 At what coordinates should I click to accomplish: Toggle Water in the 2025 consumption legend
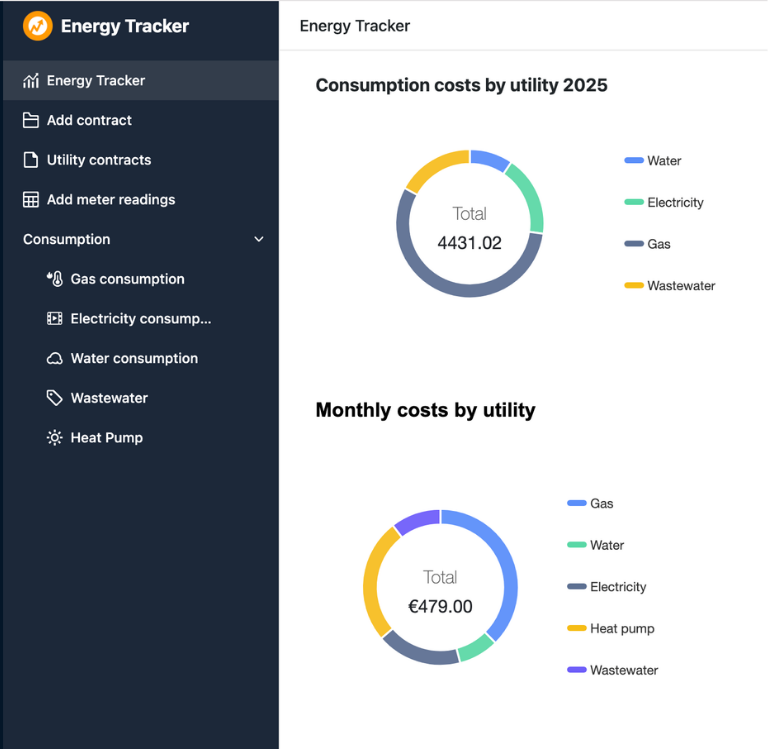tap(663, 161)
